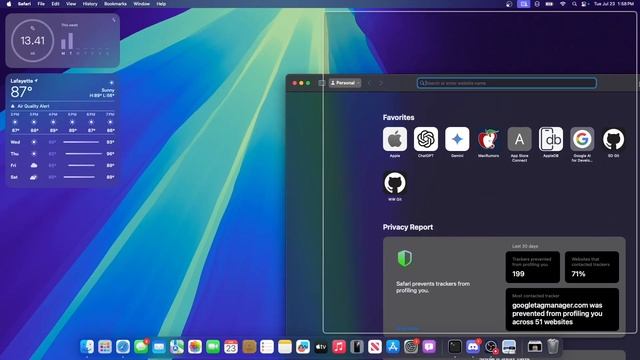
Task: Open the MacRumors favorite
Action: (x=488, y=139)
